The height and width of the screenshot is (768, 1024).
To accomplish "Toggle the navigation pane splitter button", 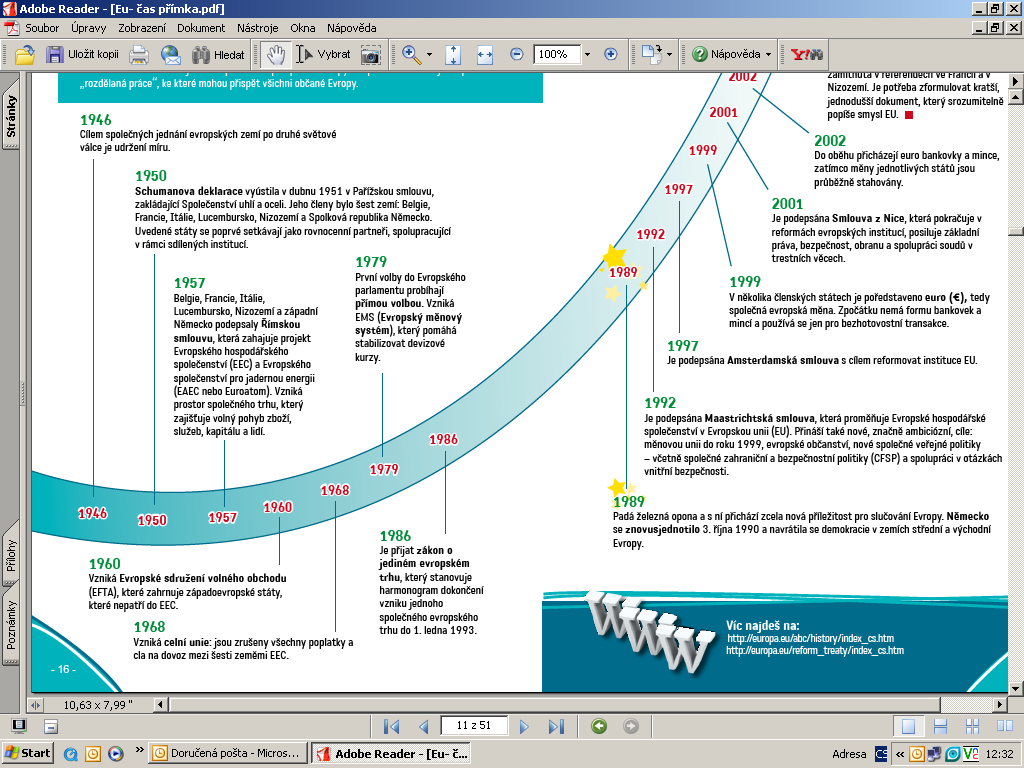I will 35,705.
